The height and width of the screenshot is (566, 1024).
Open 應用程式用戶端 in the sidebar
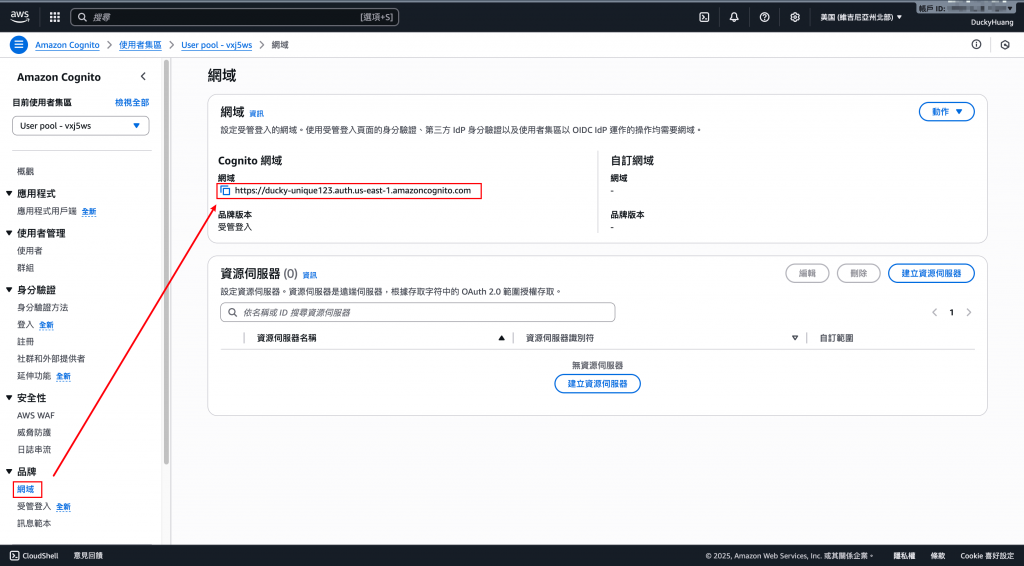coord(47,212)
